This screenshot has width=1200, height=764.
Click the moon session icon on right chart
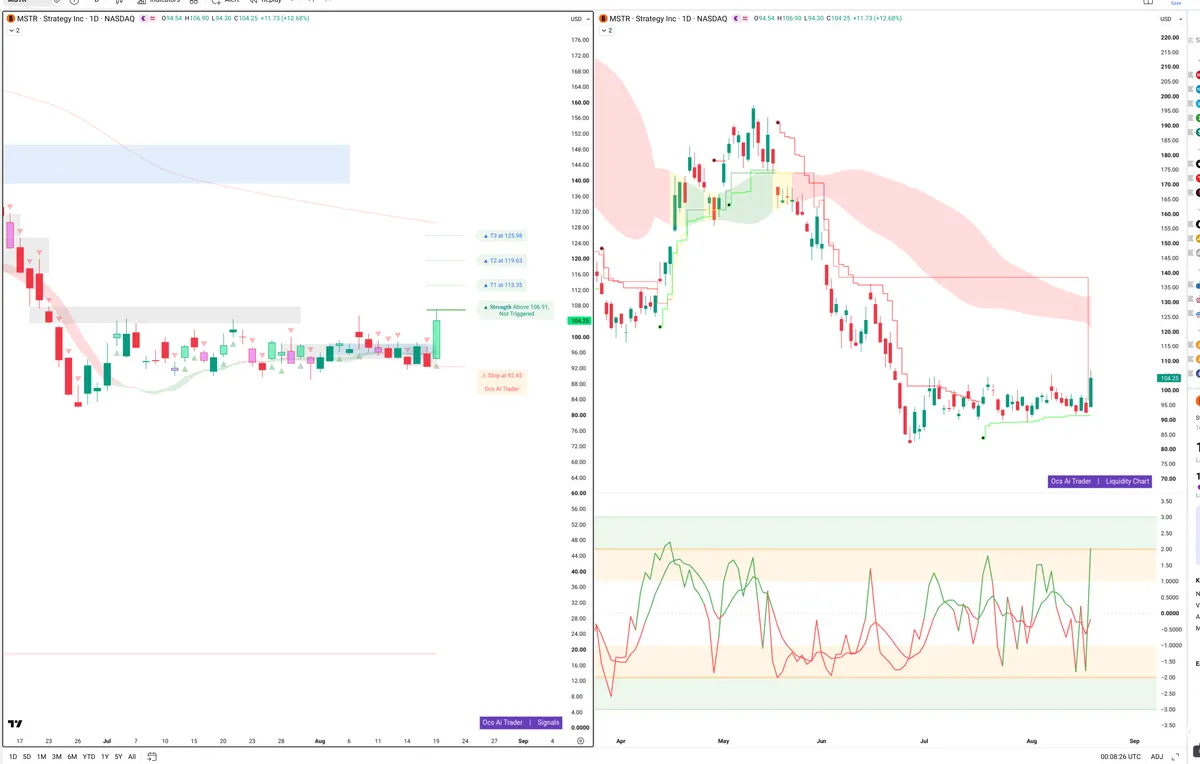735,19
